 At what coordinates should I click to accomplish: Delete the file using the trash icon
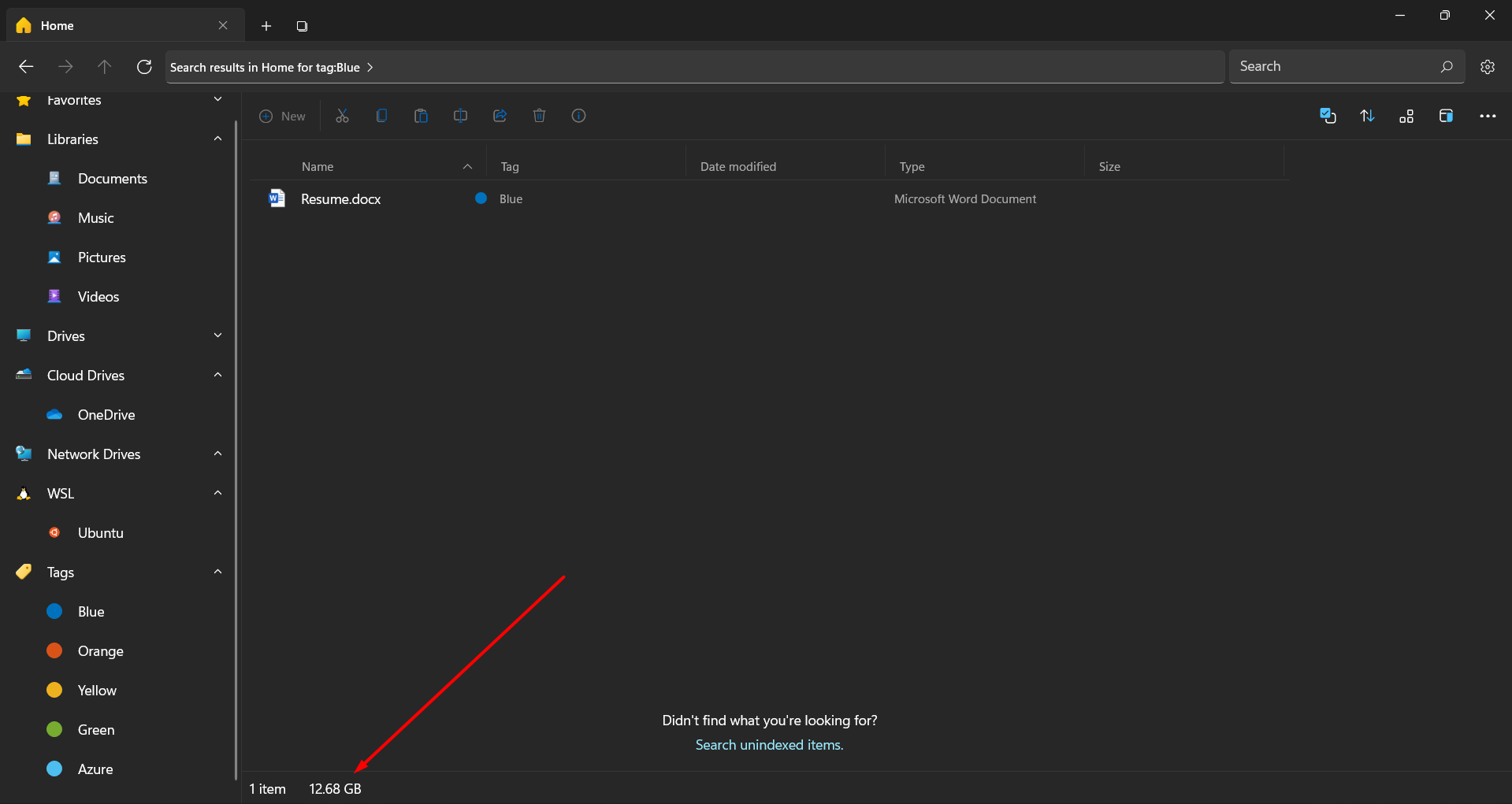pos(539,116)
